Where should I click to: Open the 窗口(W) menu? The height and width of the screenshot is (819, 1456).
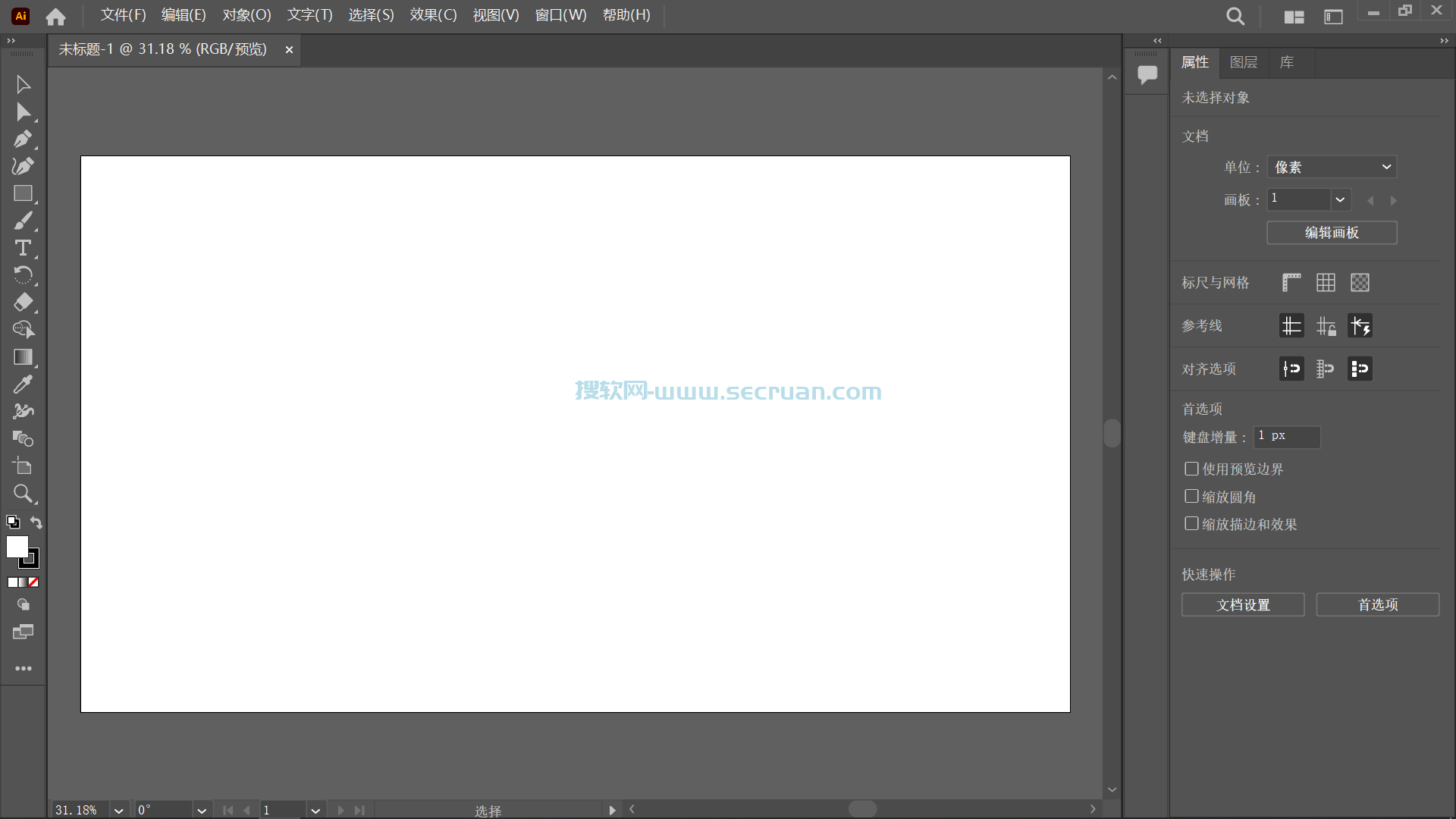click(x=560, y=15)
